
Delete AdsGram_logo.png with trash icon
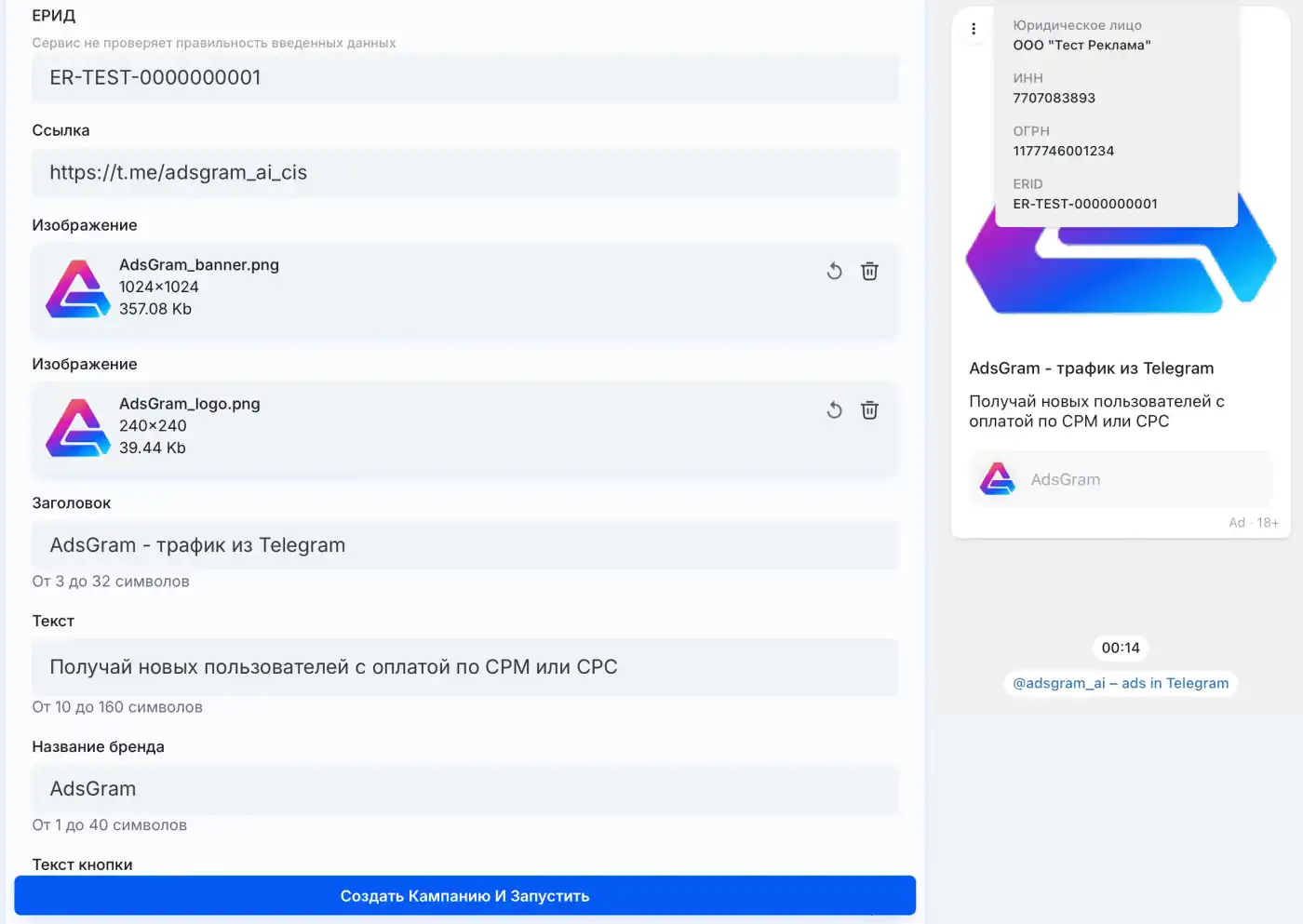(x=869, y=410)
